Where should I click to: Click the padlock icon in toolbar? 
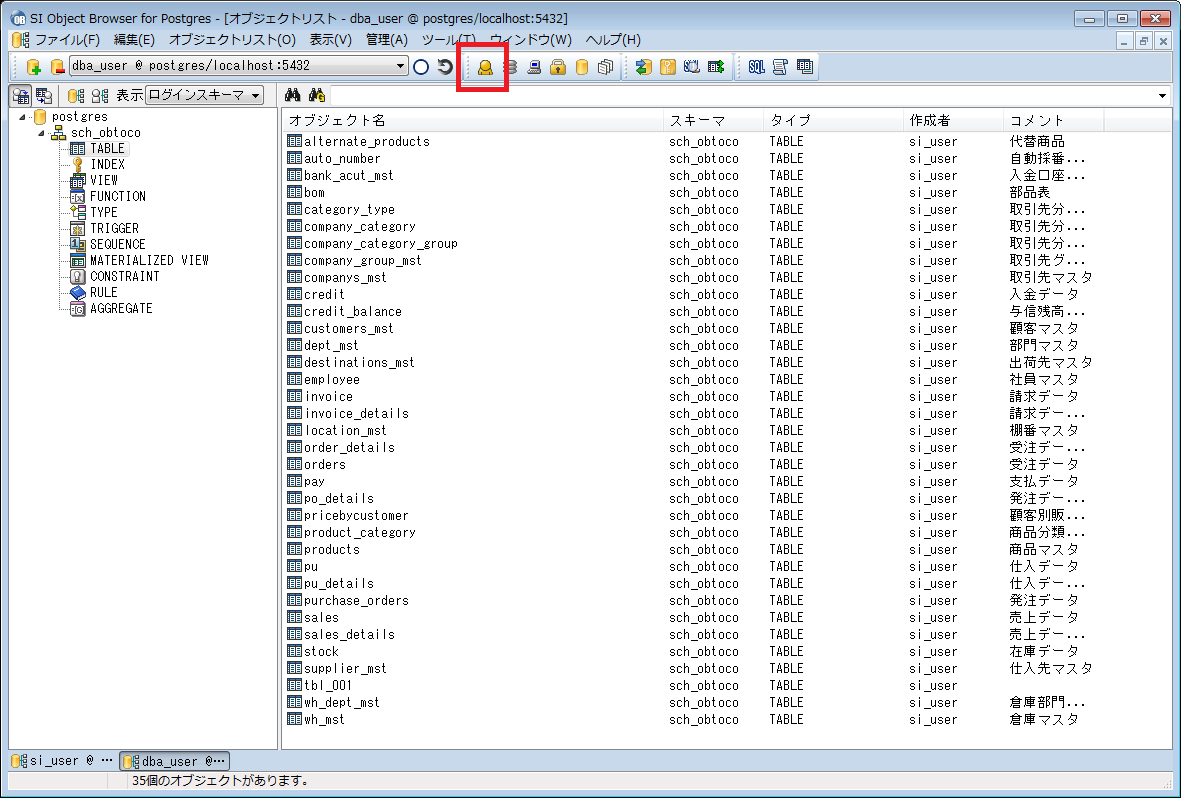(x=558, y=67)
